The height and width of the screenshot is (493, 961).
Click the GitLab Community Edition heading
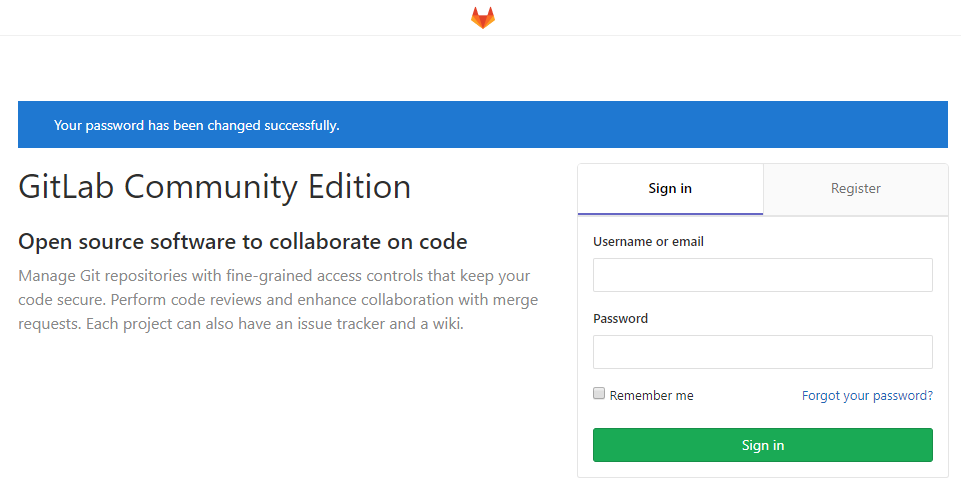point(214,187)
